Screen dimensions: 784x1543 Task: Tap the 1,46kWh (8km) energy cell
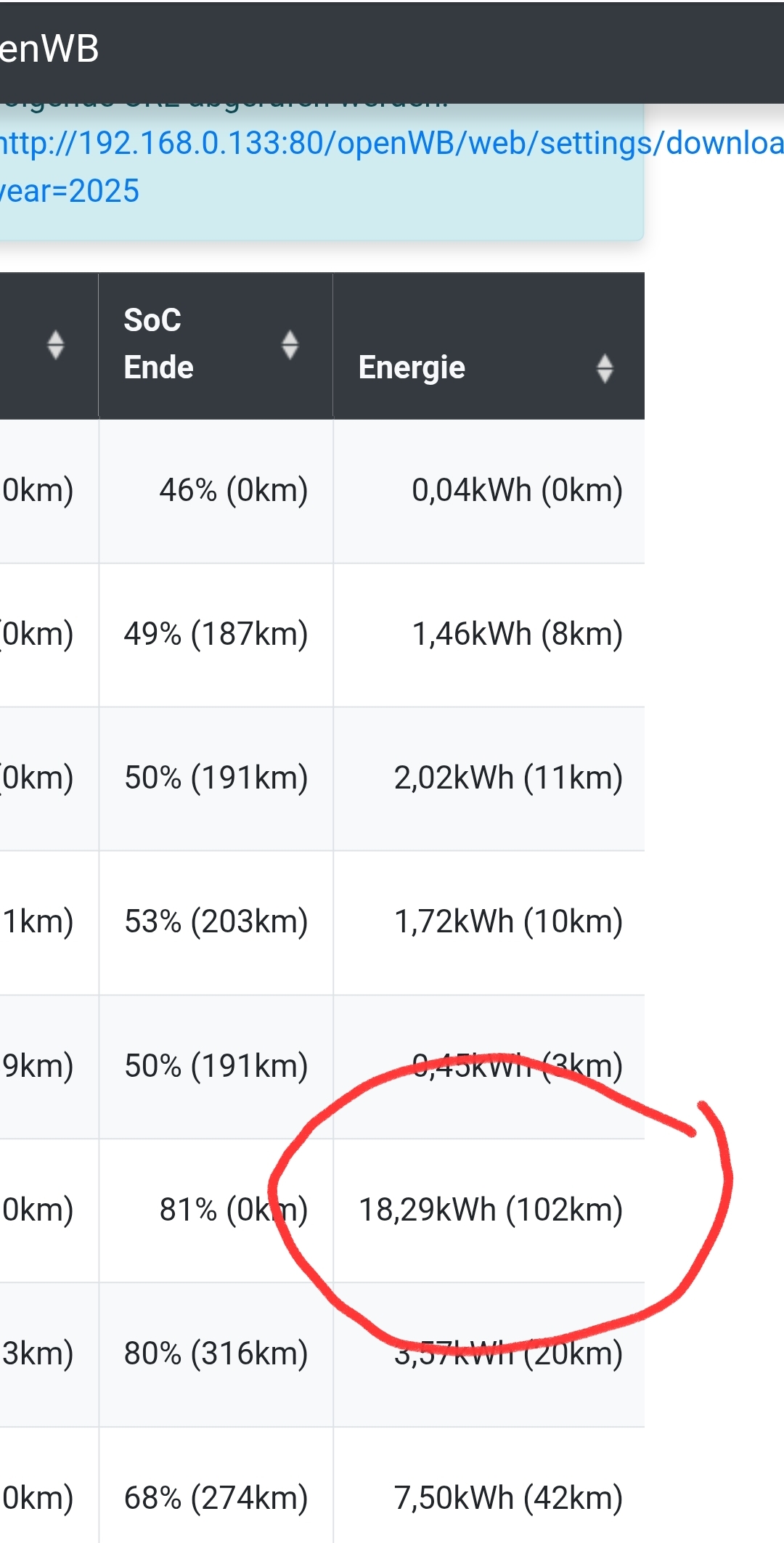(517, 634)
